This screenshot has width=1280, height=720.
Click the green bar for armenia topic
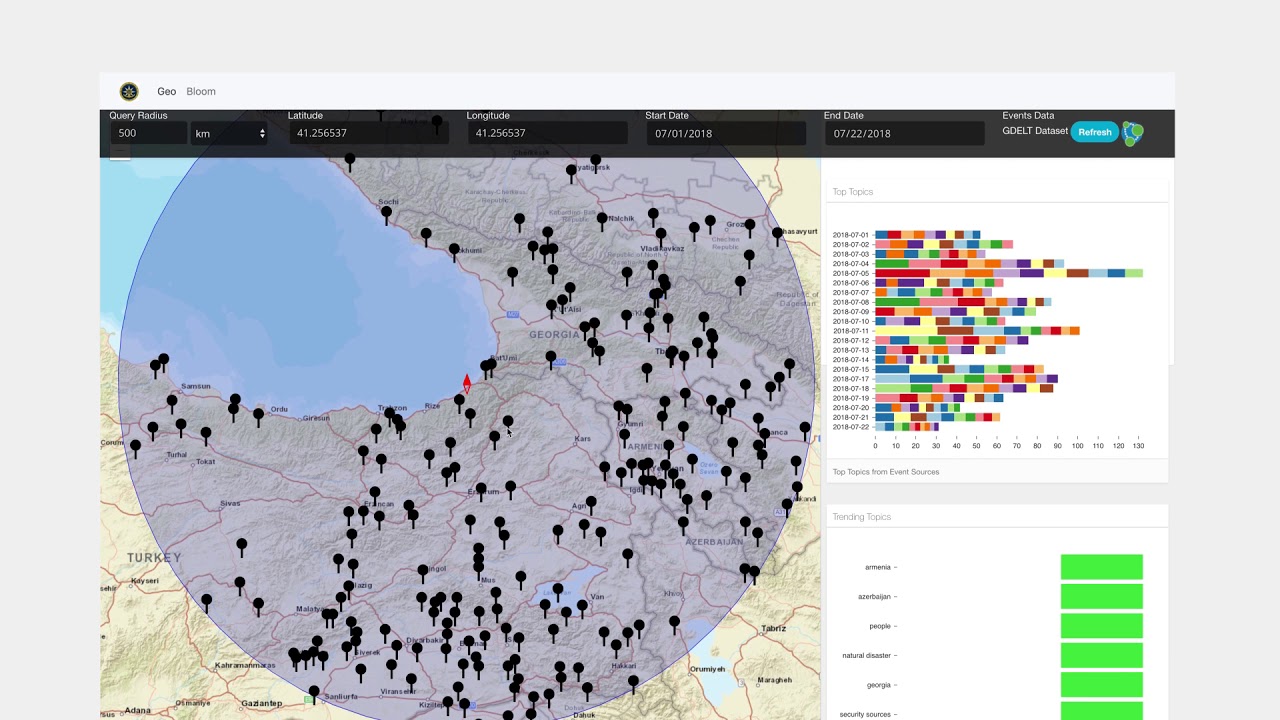pyautogui.click(x=1101, y=567)
